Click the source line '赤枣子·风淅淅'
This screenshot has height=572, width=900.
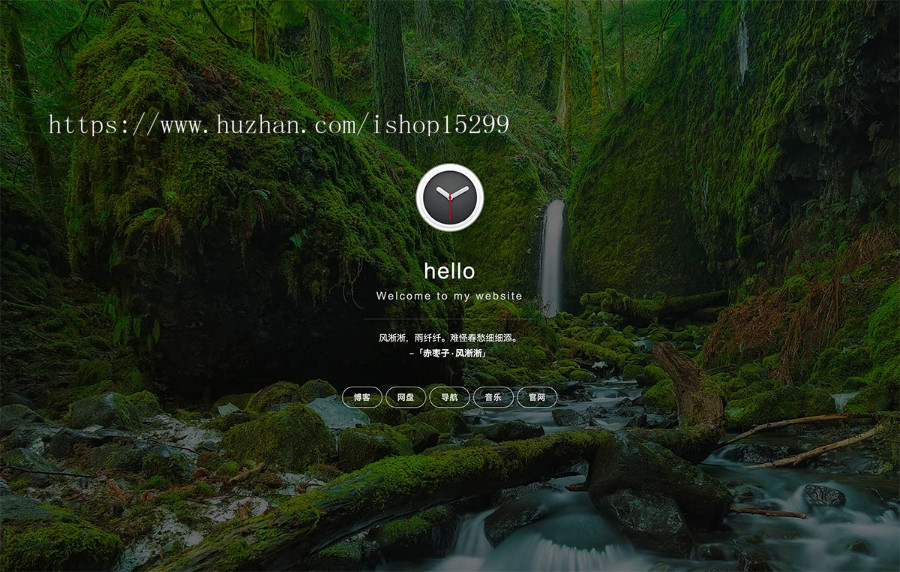click(452, 353)
